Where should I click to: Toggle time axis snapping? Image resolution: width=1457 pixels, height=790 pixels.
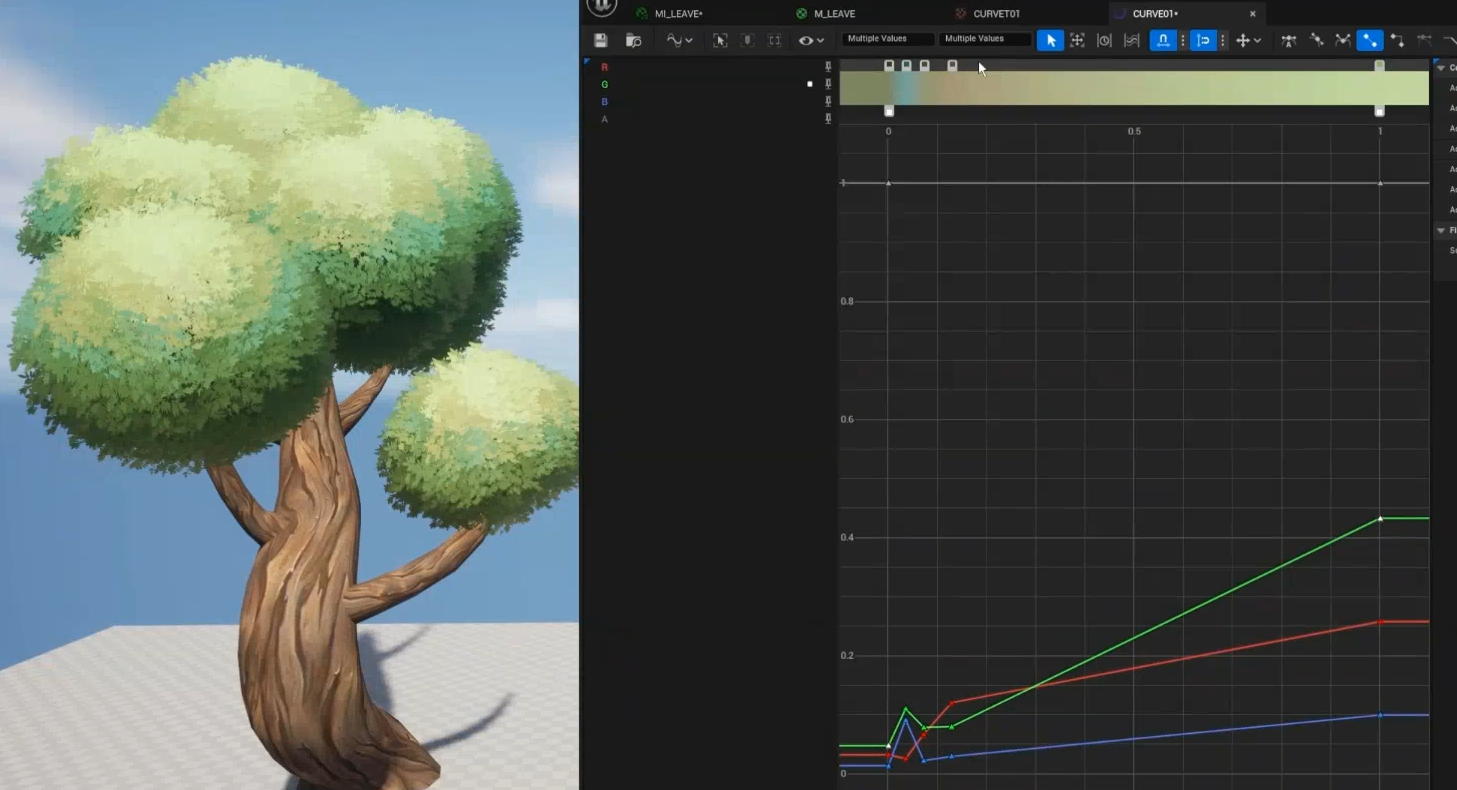1163,40
